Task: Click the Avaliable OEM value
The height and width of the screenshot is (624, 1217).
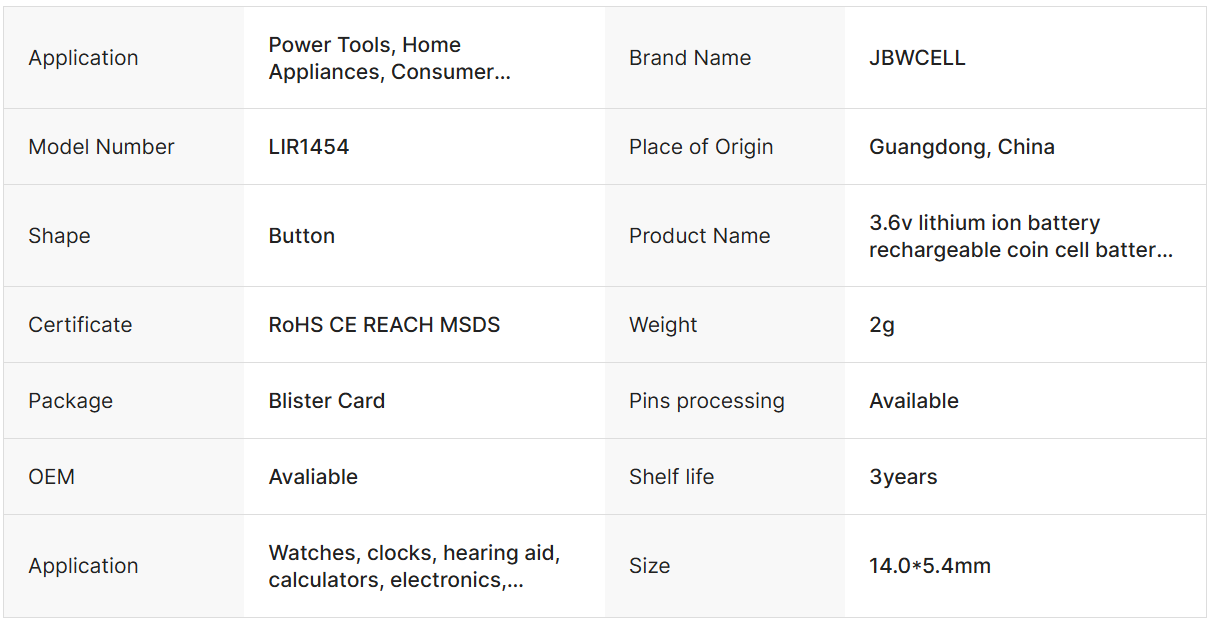Action: coord(313,477)
